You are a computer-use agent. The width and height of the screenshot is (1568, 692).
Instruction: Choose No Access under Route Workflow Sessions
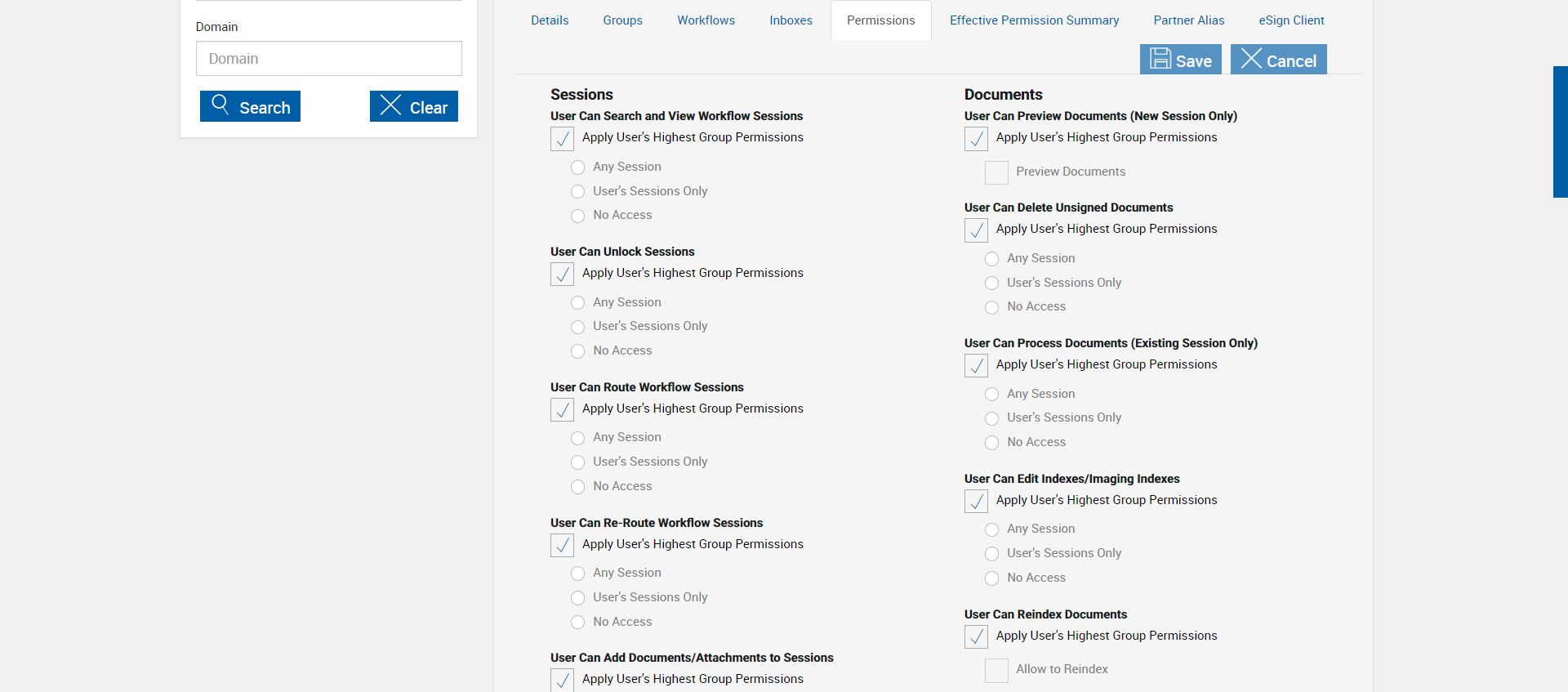(578, 487)
